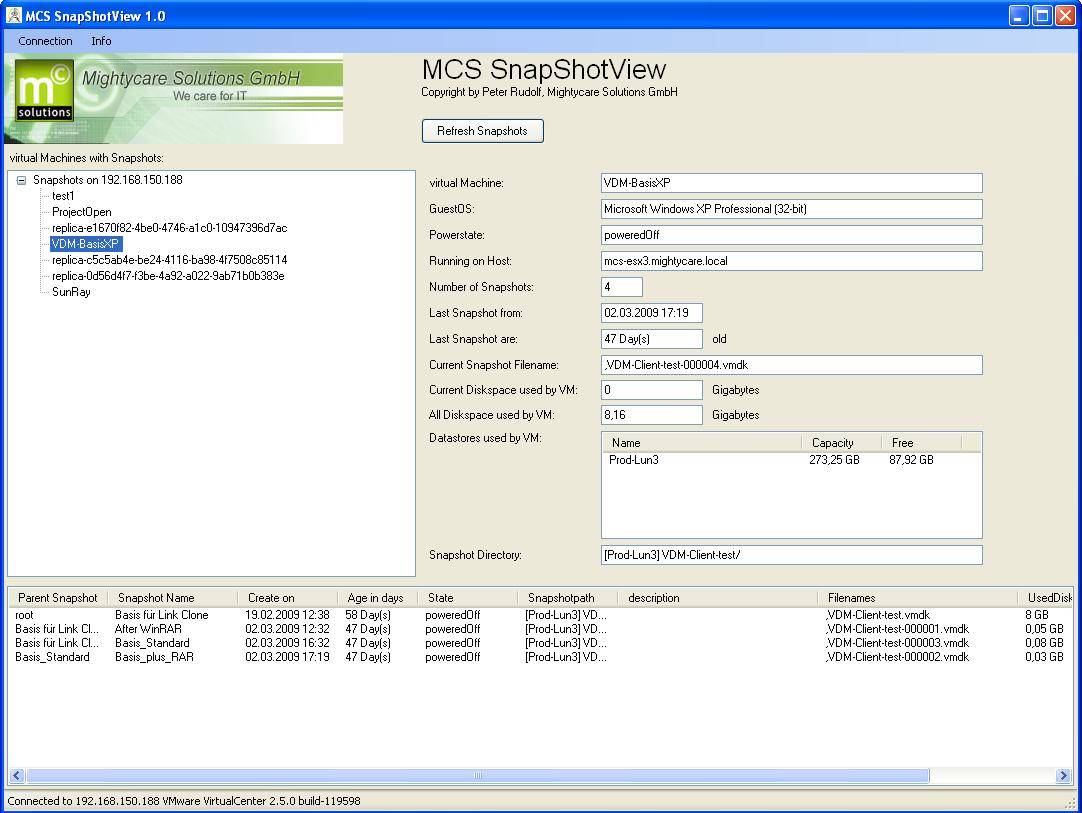Minimize the MCS SnapShotView window
1082x813 pixels.
(1019, 16)
